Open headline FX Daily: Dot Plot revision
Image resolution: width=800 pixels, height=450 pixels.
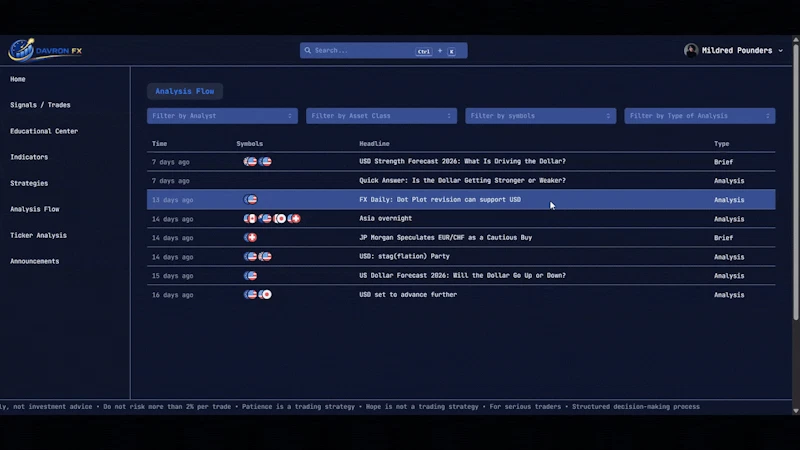click(x=440, y=199)
